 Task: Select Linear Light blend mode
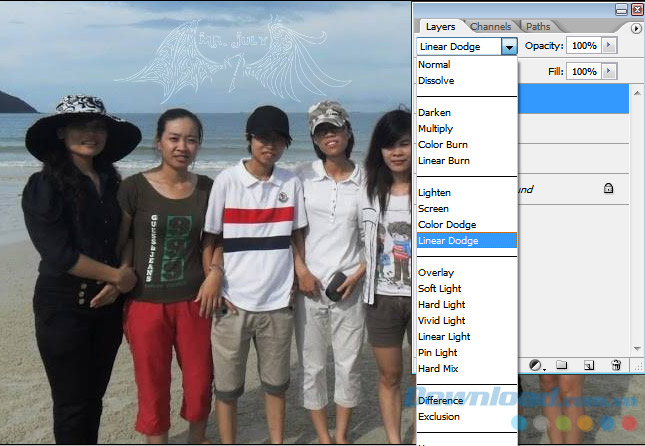pyautogui.click(x=444, y=337)
